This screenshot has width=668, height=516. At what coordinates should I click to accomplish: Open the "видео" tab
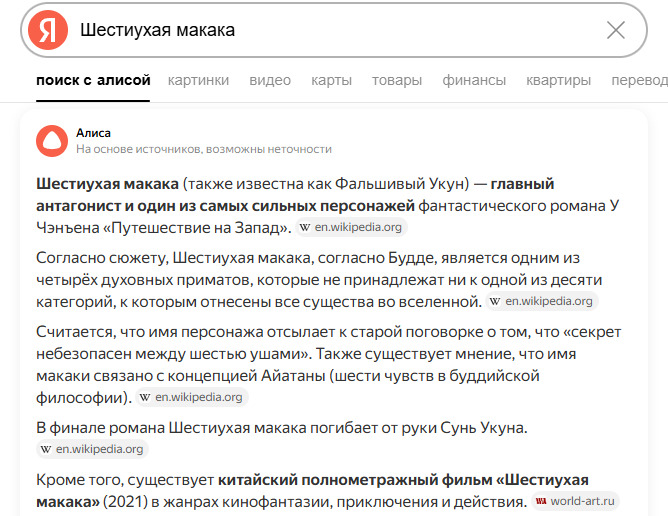pyautogui.click(x=270, y=80)
